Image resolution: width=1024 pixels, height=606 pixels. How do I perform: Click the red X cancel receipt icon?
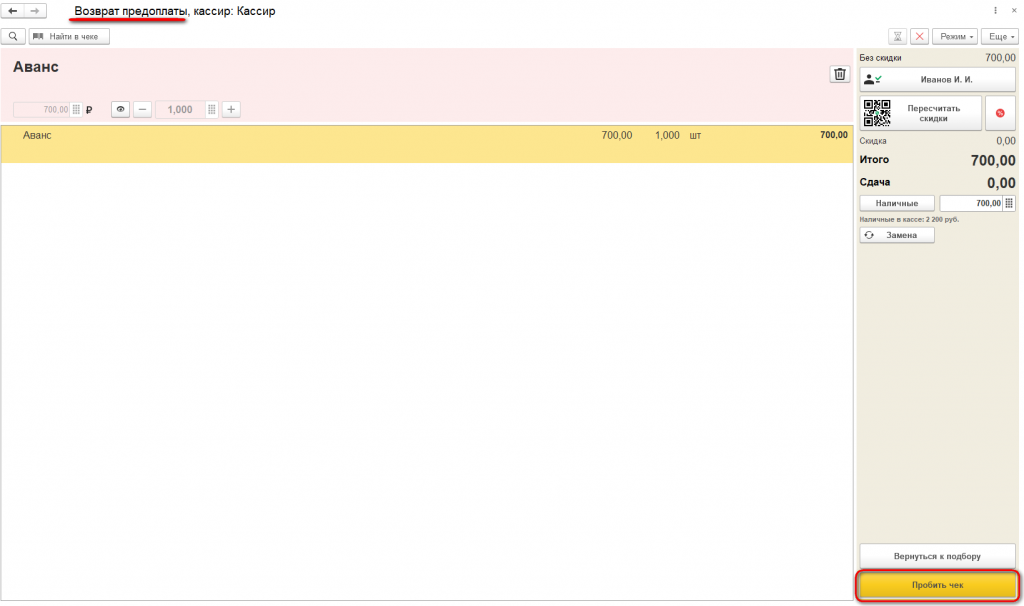point(920,37)
